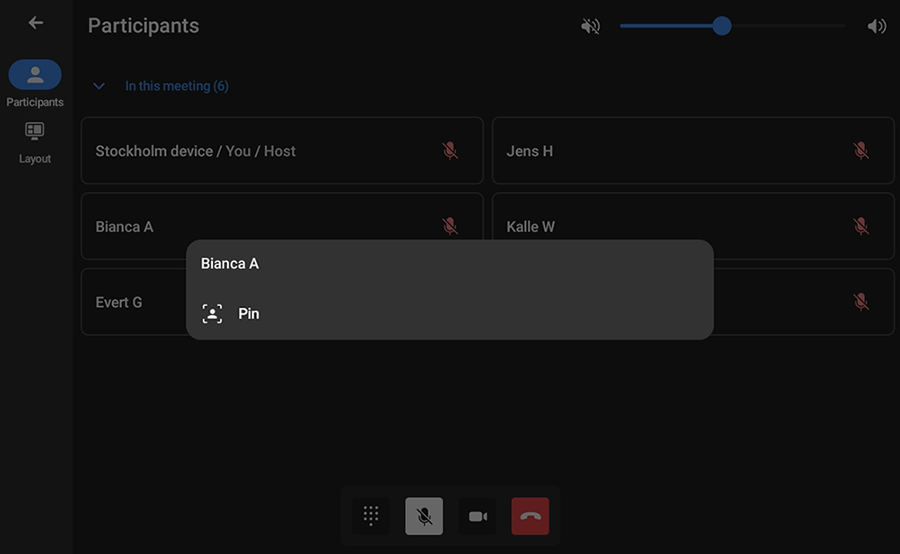Viewport: 900px width, 554px height.
Task: Collapse the In this meeting chevron
Action: pos(99,86)
